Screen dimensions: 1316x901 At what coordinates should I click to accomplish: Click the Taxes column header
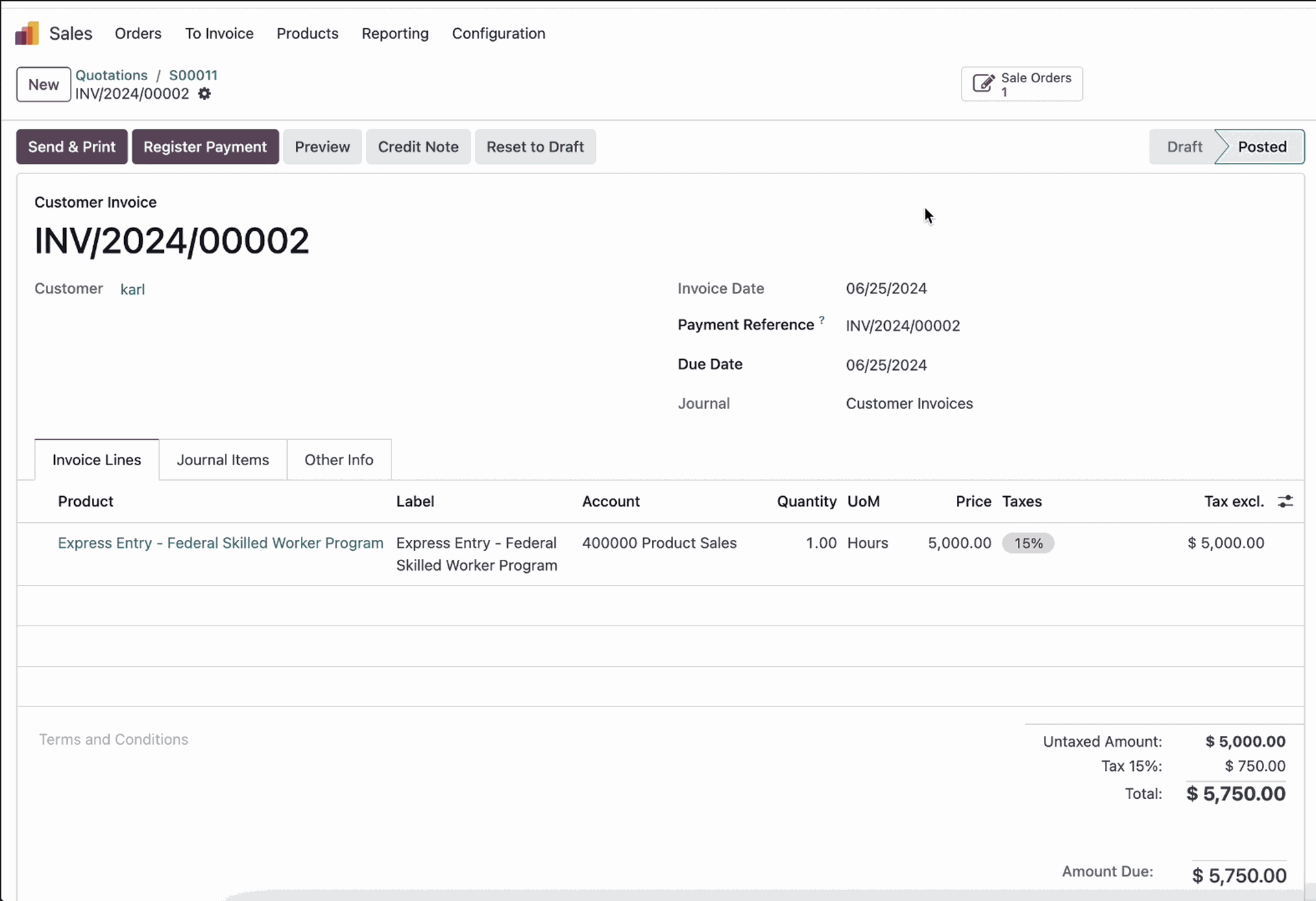click(1022, 502)
